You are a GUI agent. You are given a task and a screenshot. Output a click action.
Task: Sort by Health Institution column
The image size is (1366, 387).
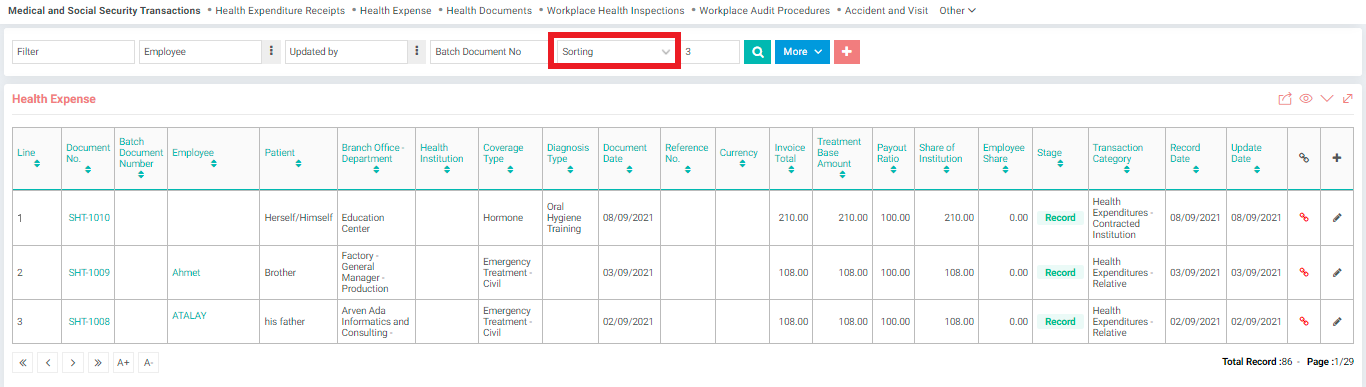(x=447, y=169)
